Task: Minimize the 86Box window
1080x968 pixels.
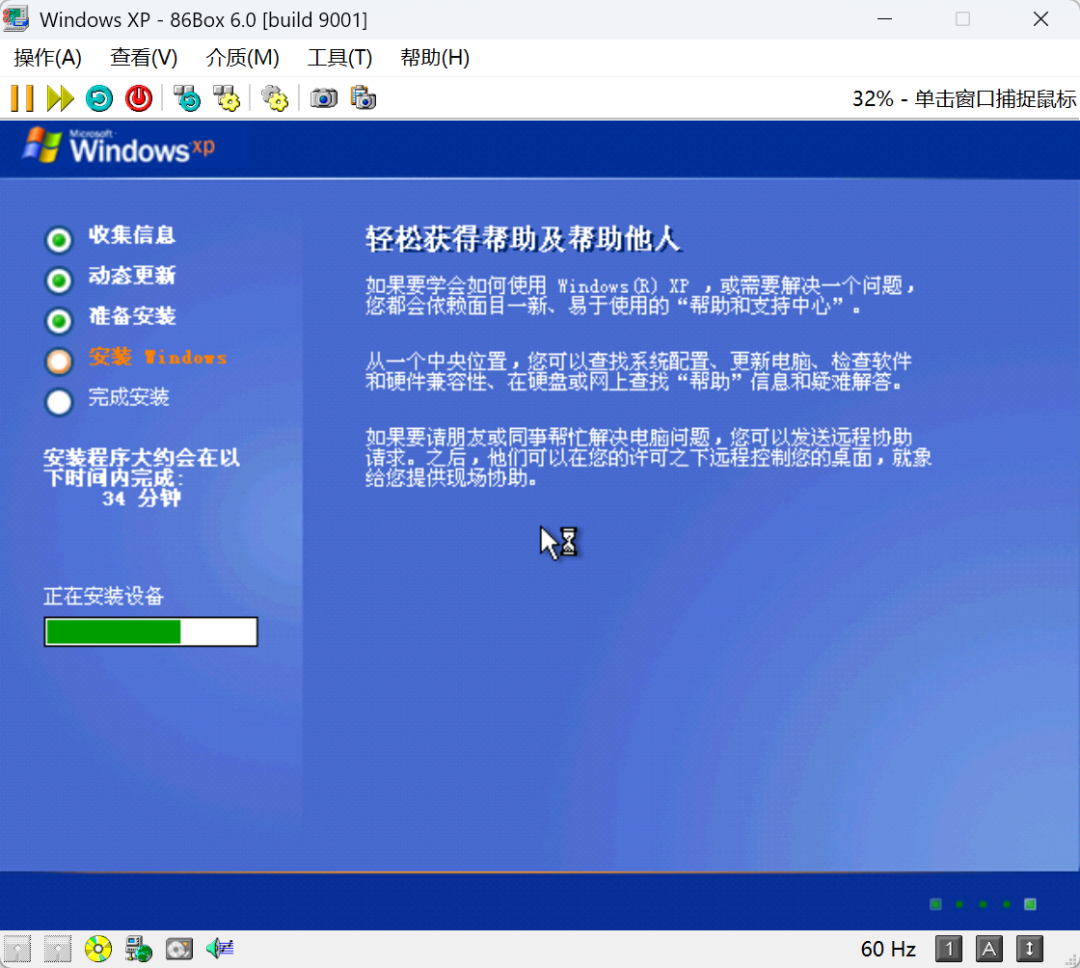Action: coord(884,19)
